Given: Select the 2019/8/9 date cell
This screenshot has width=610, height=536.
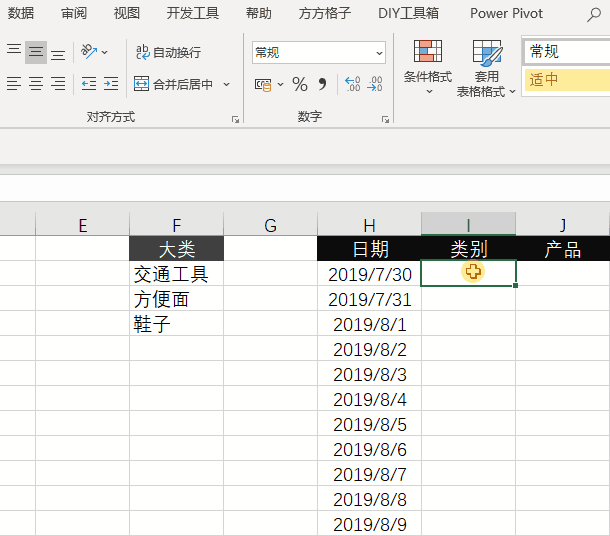Looking at the screenshot, I should tap(369, 523).
